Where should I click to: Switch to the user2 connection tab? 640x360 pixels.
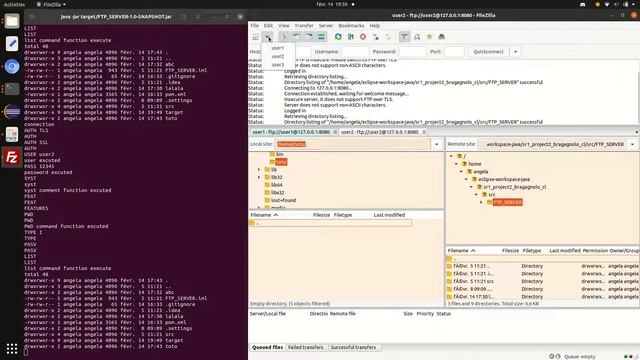pos(380,132)
